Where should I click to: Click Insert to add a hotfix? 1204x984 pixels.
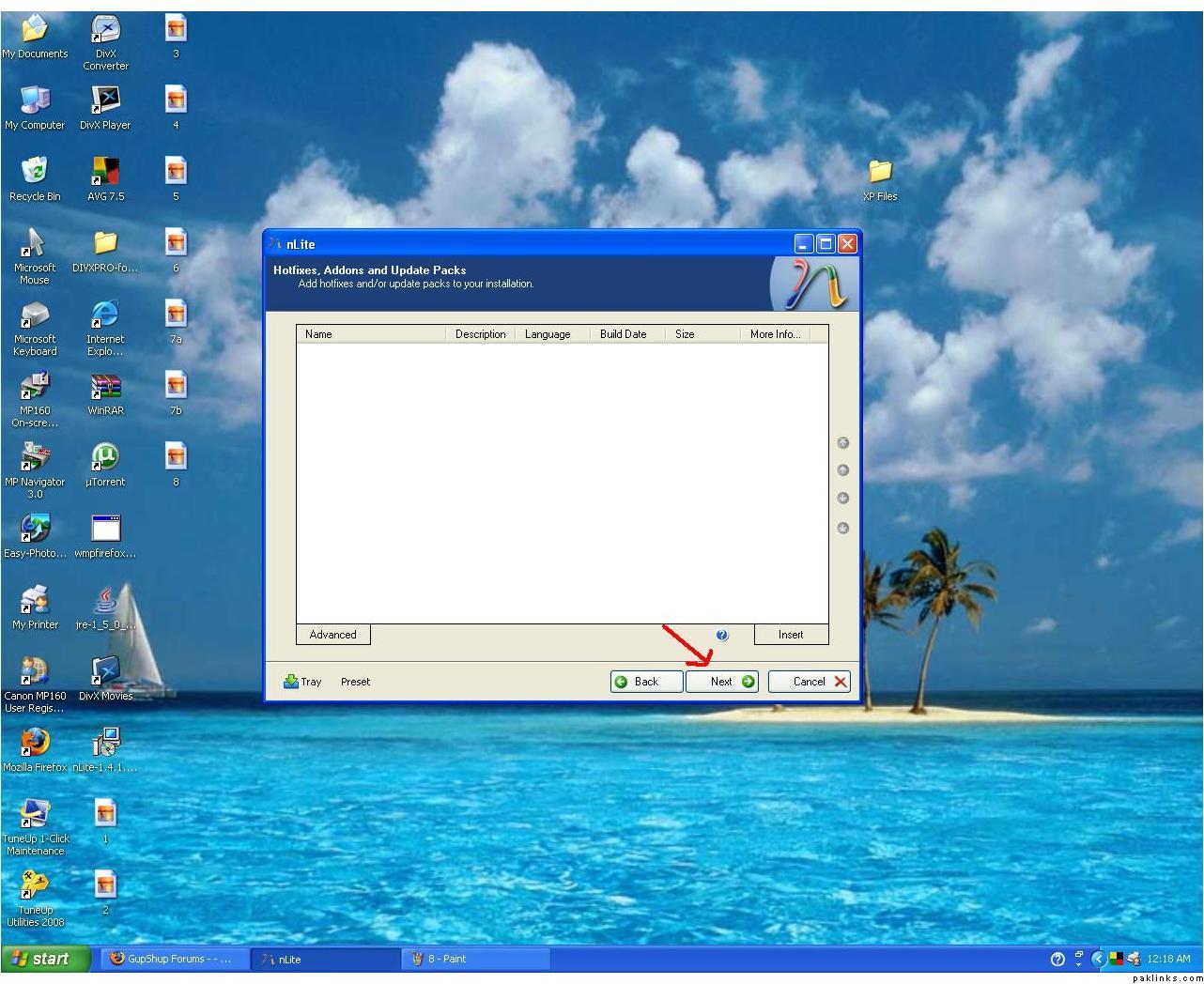pos(791,635)
